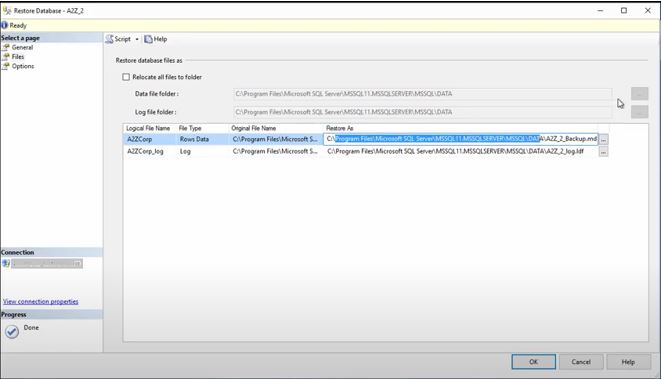Click the Help toolbar button
The width and height of the screenshot is (662, 380).
point(156,39)
